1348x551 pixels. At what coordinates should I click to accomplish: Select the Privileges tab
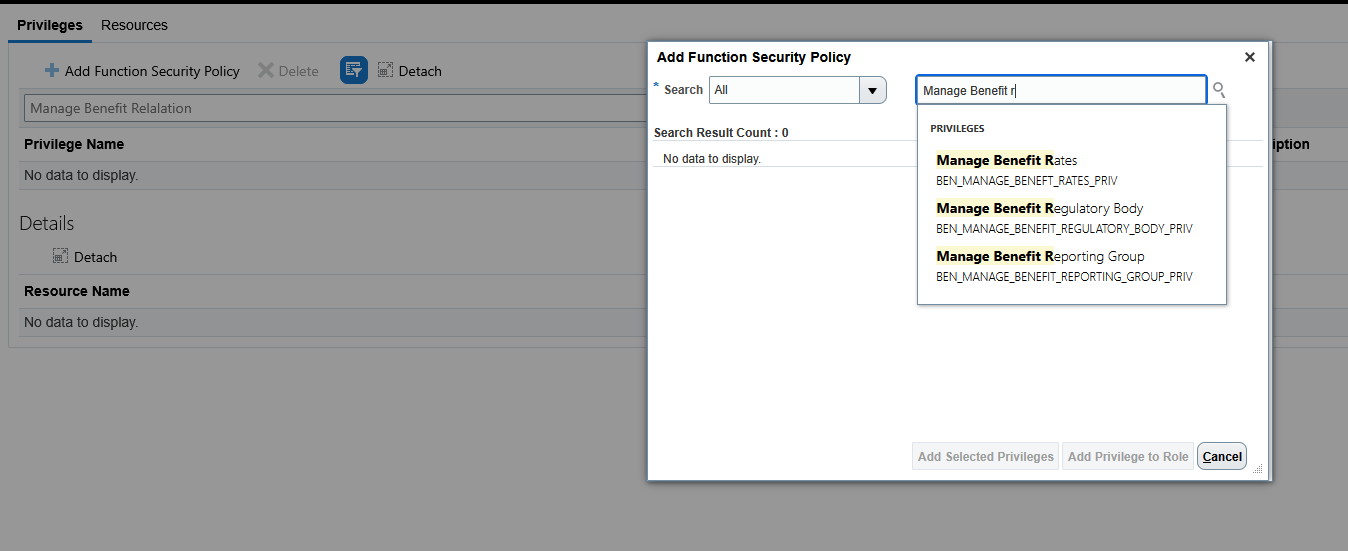pyautogui.click(x=50, y=25)
